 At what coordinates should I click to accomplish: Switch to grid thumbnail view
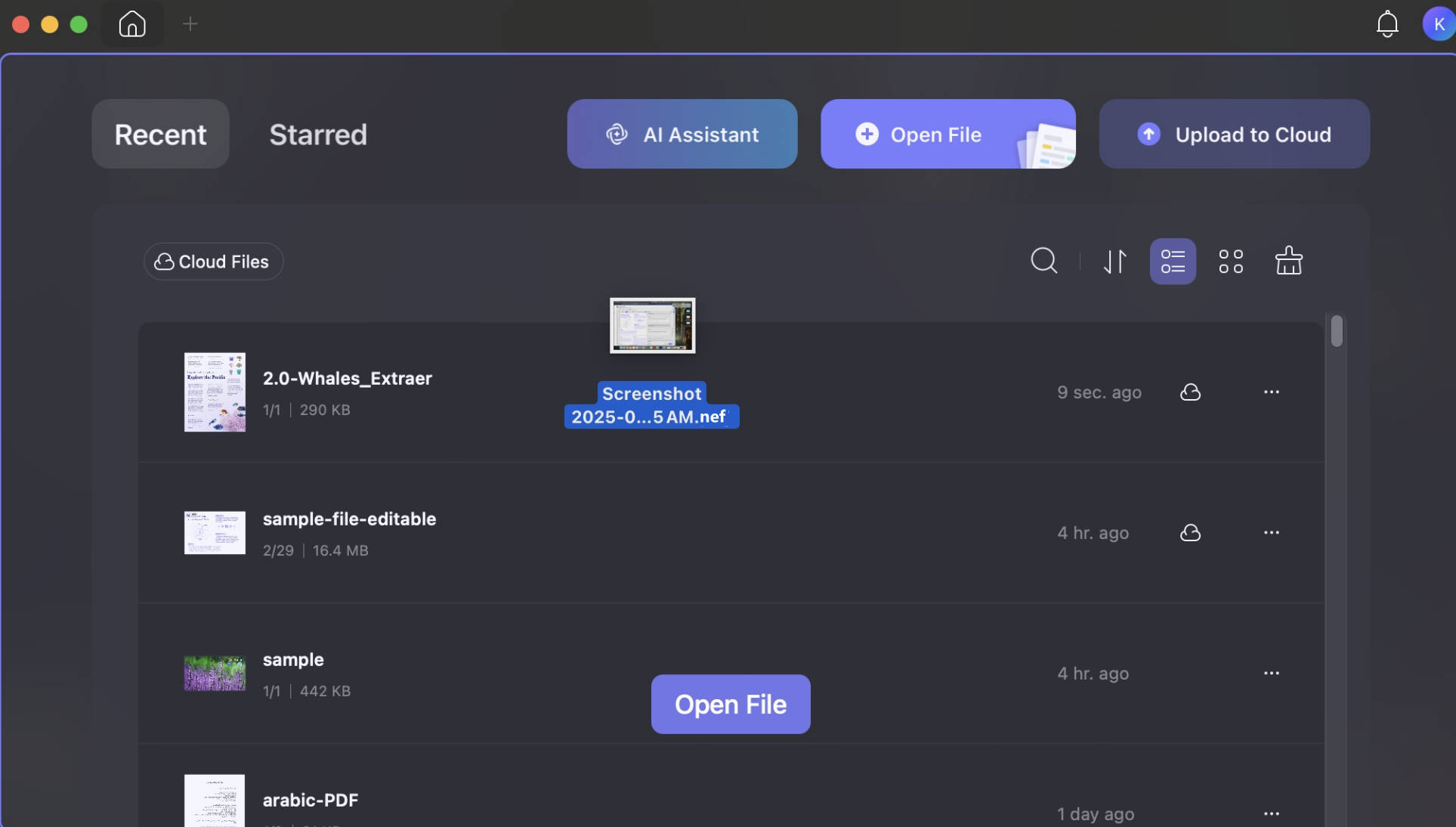[1231, 262]
